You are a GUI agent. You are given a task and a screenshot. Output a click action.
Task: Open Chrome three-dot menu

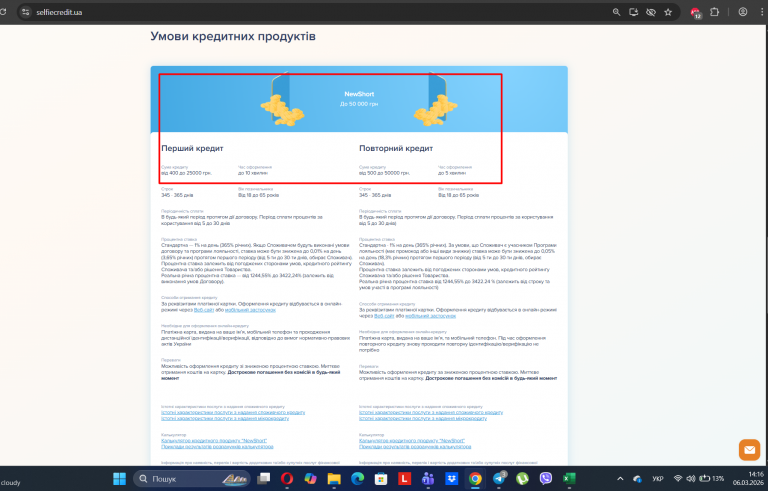(x=763, y=12)
